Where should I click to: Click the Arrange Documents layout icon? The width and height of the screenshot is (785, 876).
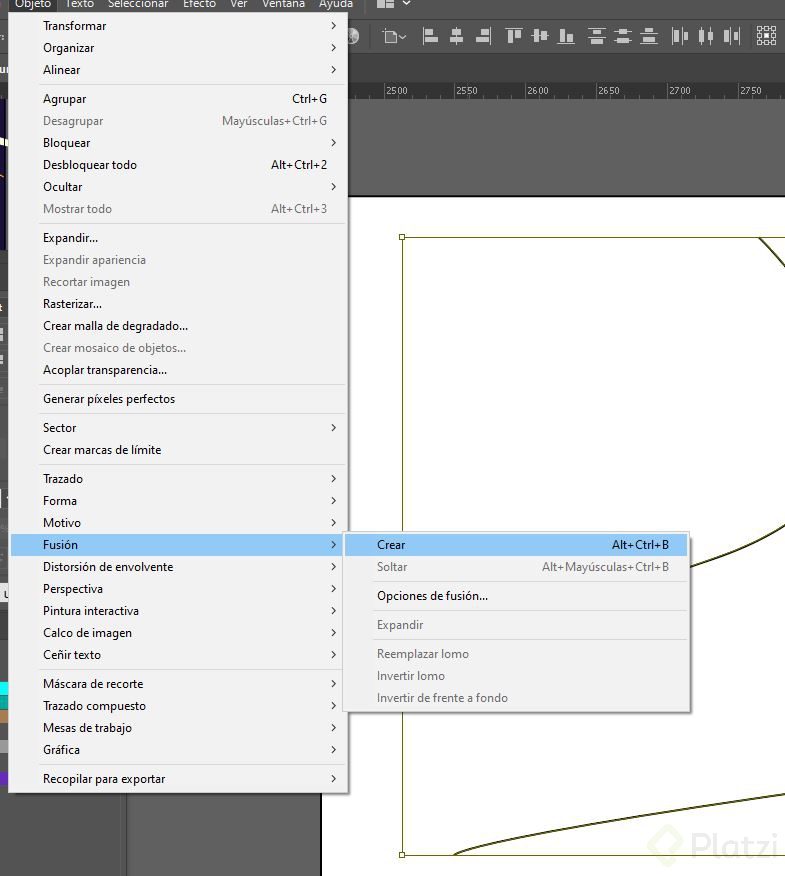(x=385, y=4)
